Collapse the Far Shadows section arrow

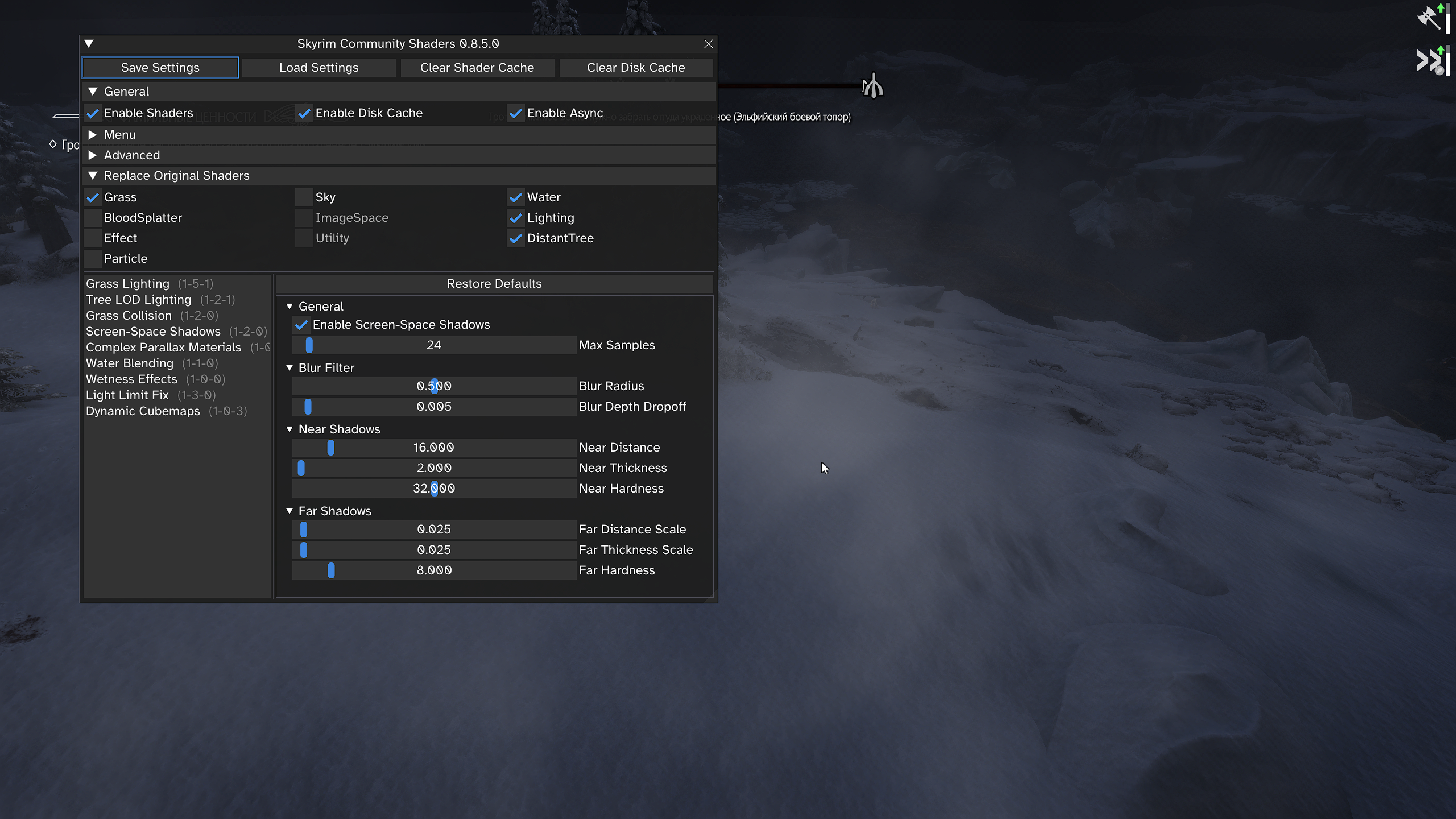pos(289,511)
